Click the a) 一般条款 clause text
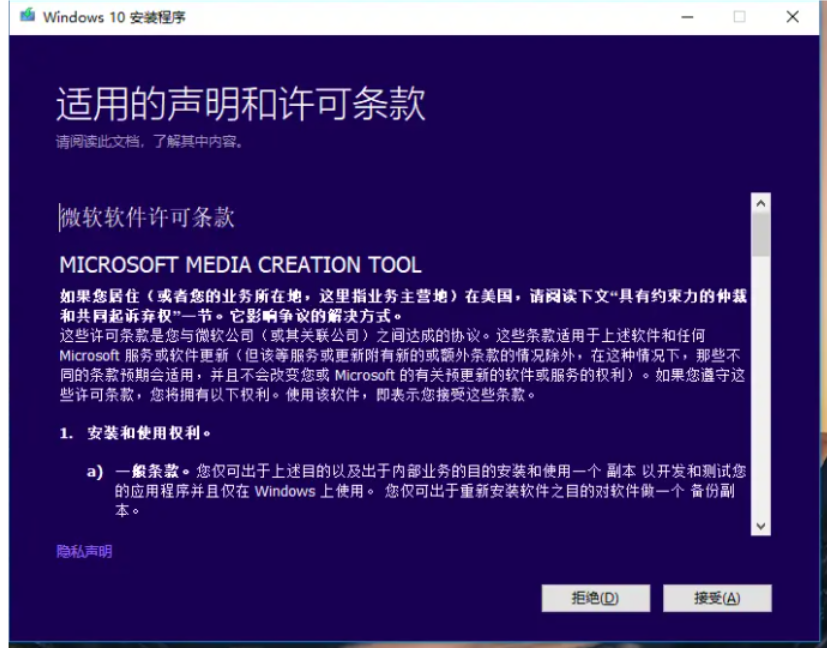The image size is (827, 648). (x=430, y=489)
